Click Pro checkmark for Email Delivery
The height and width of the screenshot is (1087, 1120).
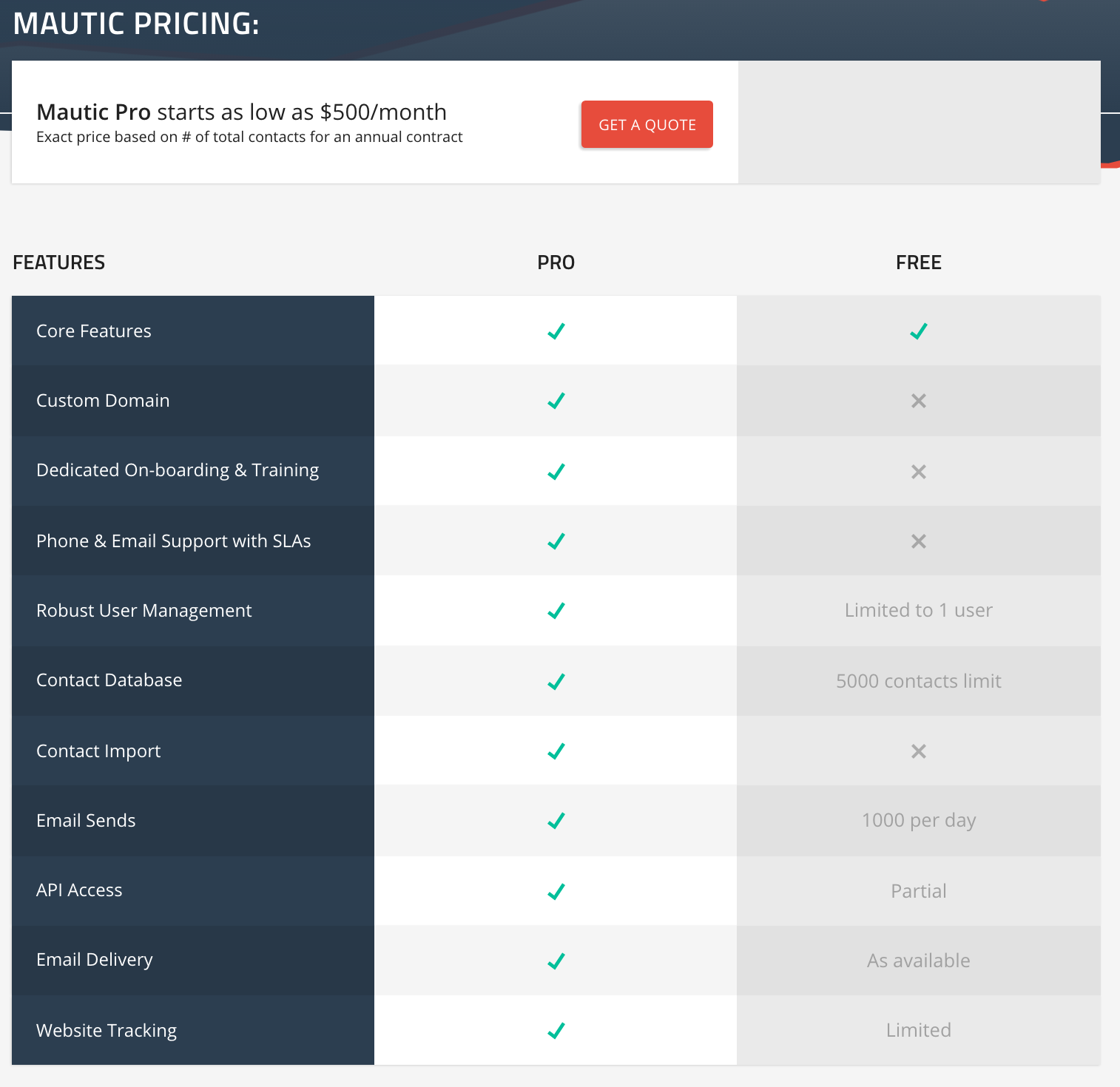click(556, 961)
